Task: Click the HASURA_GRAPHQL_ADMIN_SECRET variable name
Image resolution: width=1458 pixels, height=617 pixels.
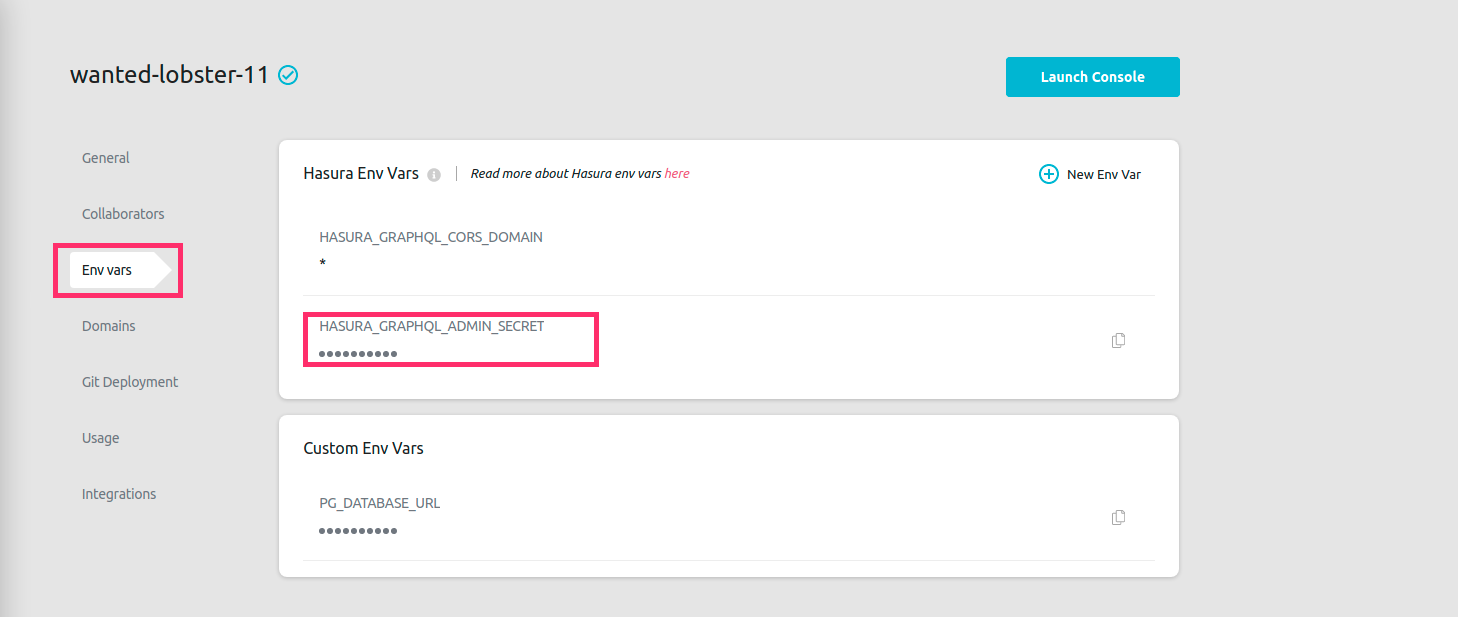Action: coord(430,325)
